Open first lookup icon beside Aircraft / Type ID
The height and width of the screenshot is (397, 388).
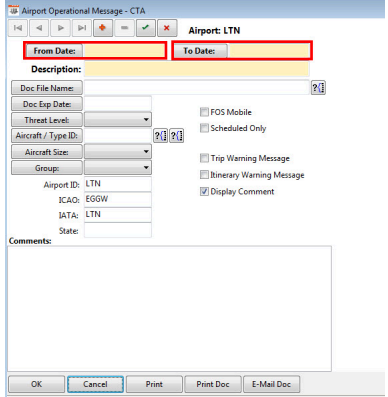point(161,136)
